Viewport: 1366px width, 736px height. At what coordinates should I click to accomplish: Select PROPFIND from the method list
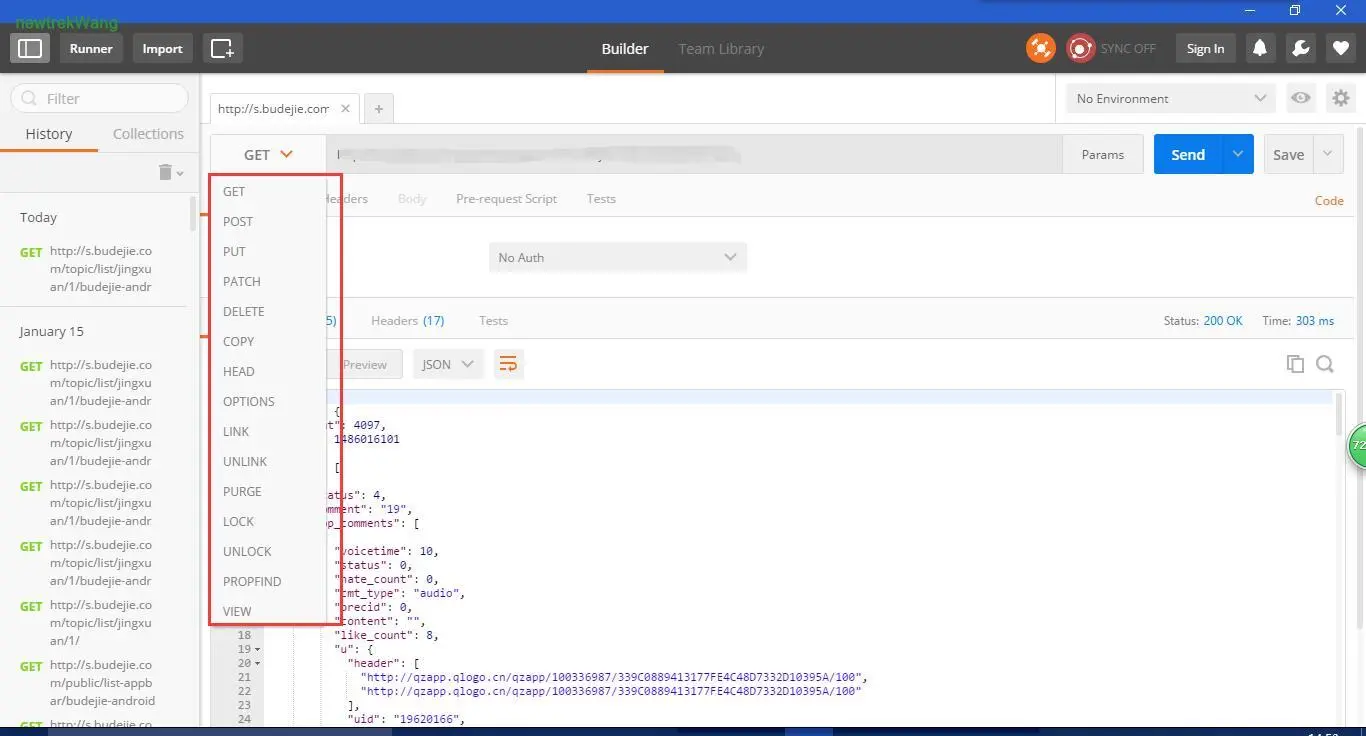point(268,581)
